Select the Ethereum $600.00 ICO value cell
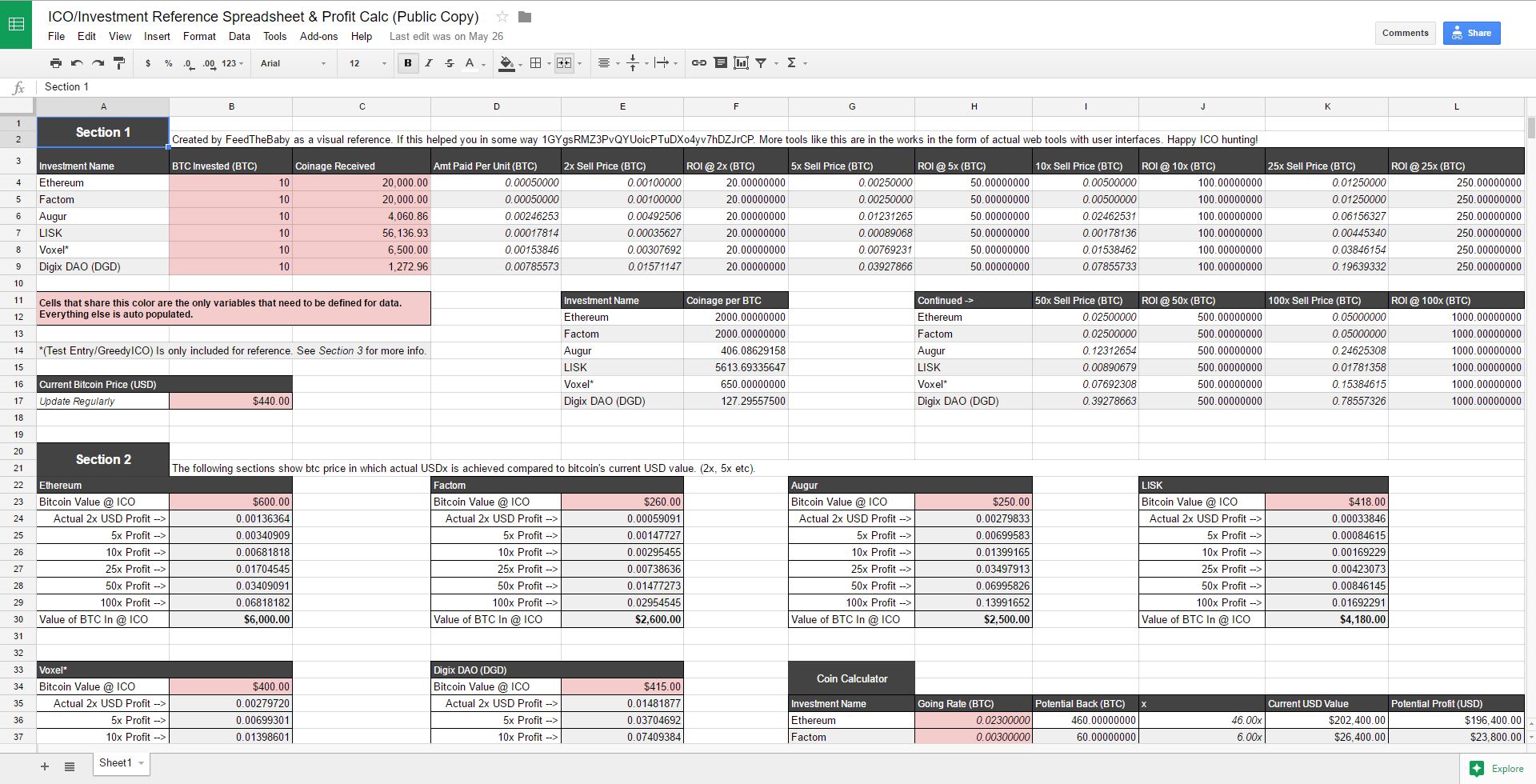The height and width of the screenshot is (784, 1536). tap(231, 502)
